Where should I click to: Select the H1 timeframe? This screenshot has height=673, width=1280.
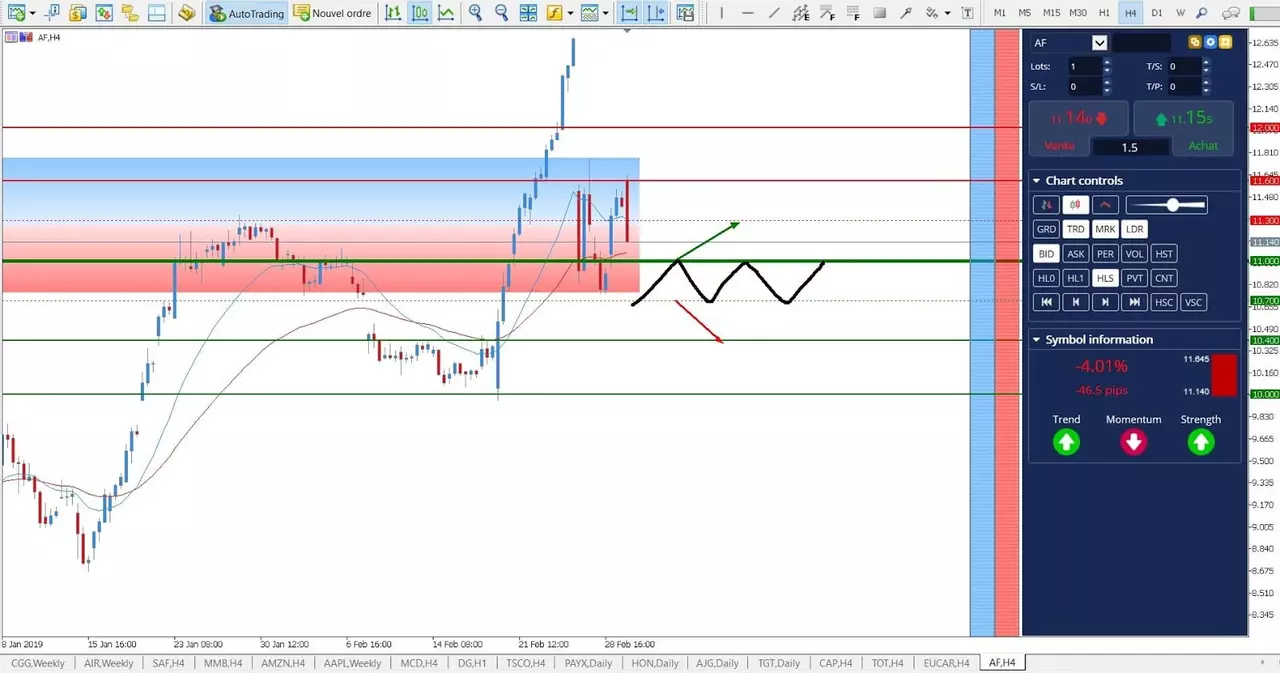1104,13
